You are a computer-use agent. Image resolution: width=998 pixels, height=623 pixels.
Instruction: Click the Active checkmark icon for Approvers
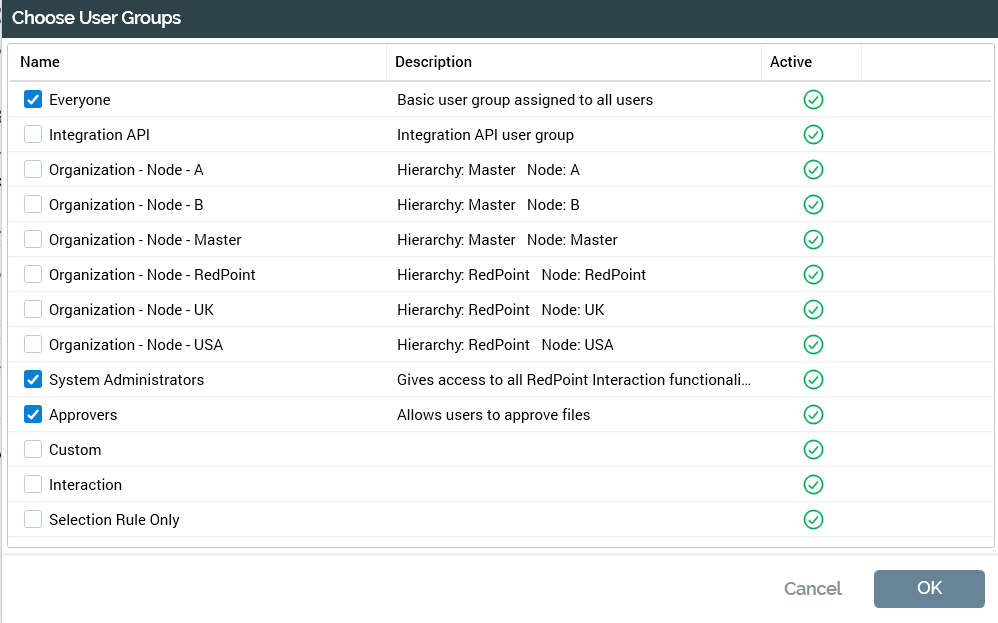(x=813, y=415)
